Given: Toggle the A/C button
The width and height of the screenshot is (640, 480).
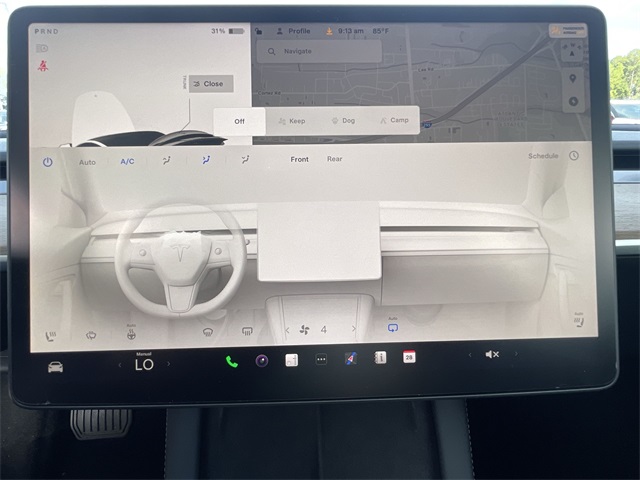Looking at the screenshot, I should [127, 161].
